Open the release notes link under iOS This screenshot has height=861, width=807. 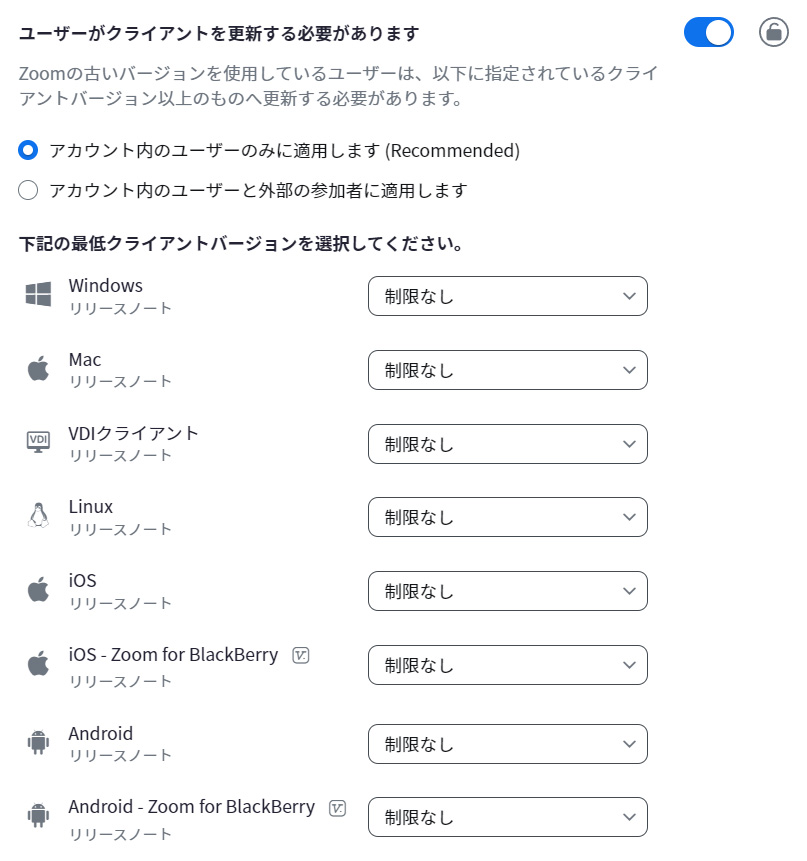pos(120,604)
